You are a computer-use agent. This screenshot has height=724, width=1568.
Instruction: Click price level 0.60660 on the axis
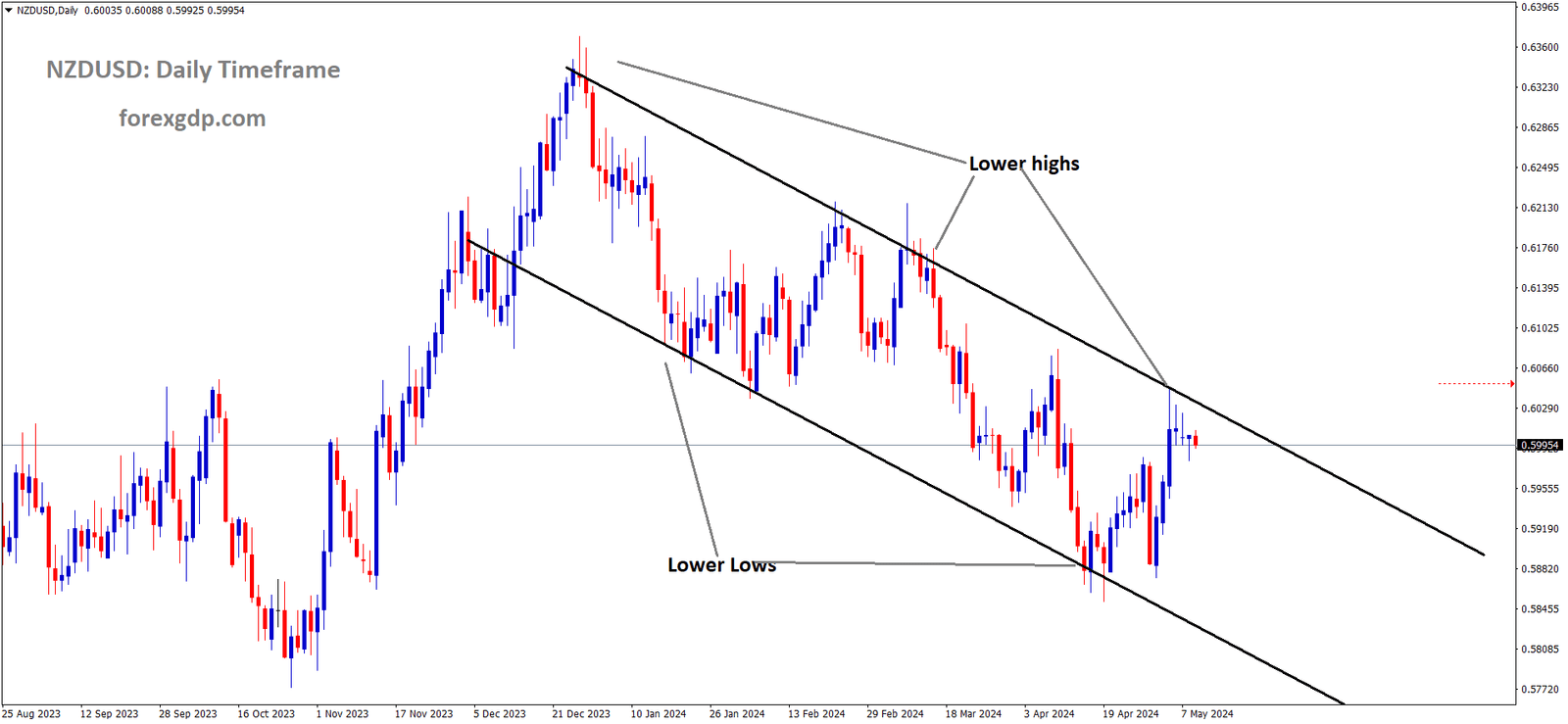click(1539, 368)
